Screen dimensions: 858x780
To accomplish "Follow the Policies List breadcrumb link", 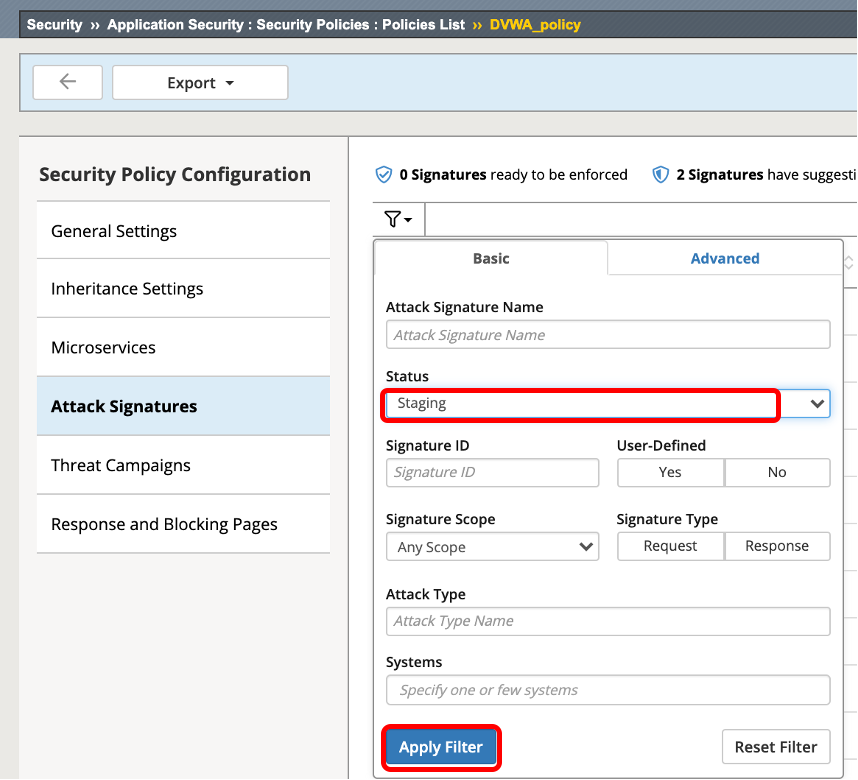I will point(423,25).
